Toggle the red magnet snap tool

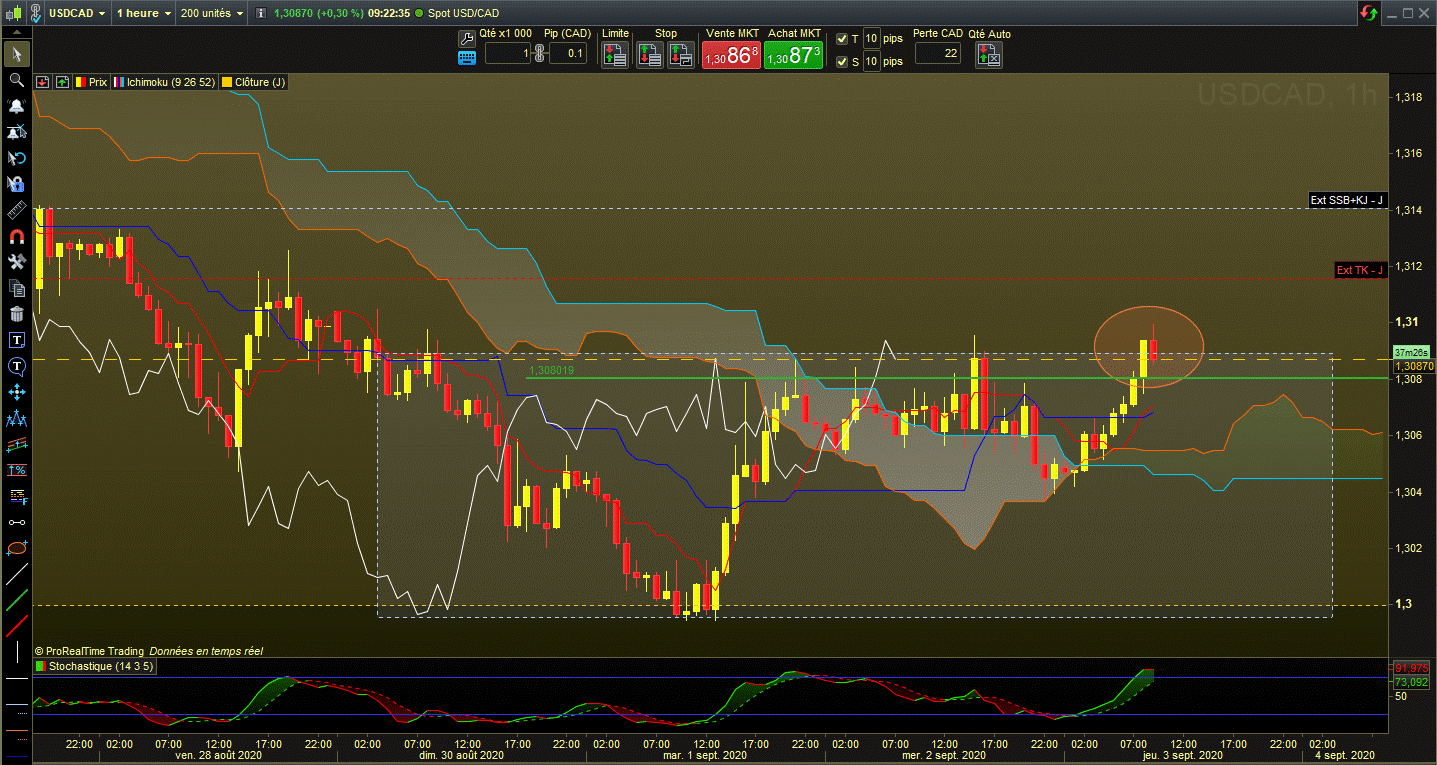(x=16, y=237)
